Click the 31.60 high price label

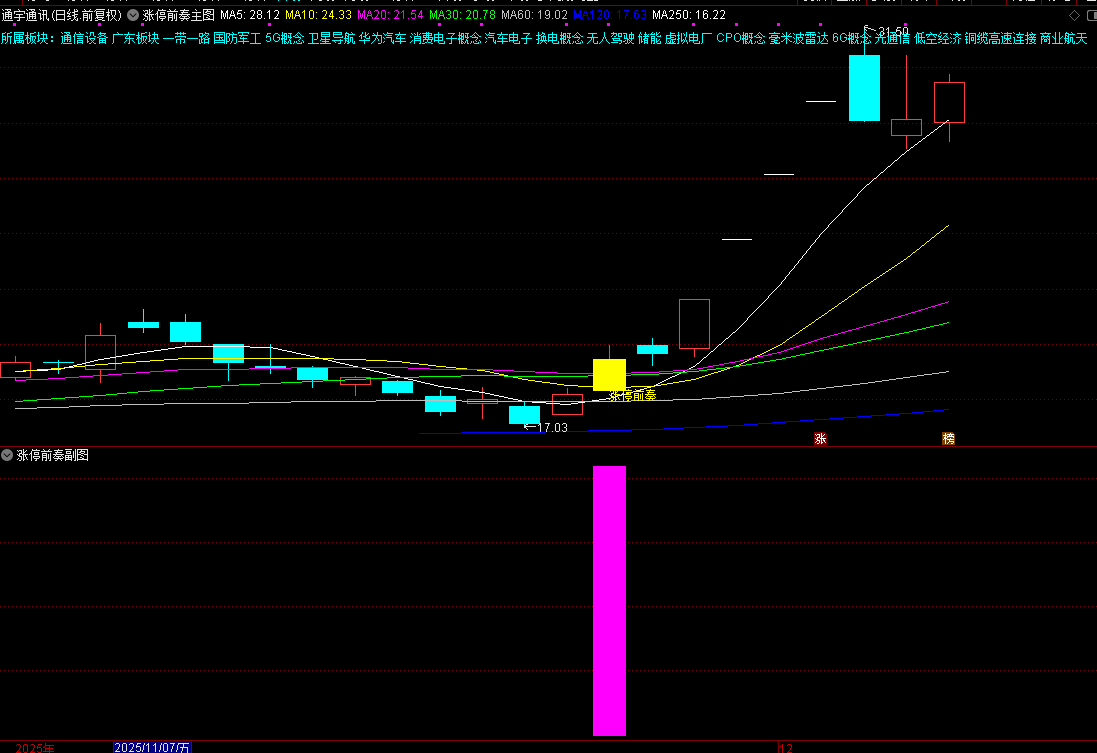pos(893,31)
